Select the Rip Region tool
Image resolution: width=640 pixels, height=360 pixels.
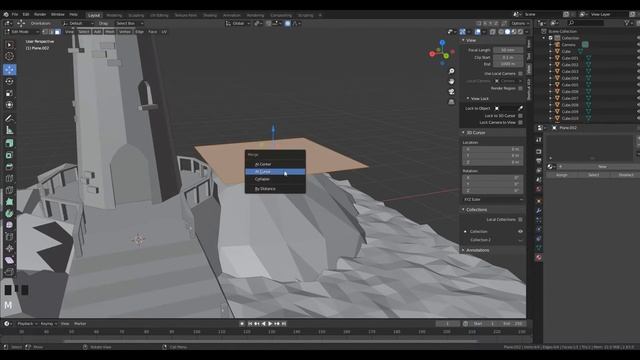(x=9, y=272)
